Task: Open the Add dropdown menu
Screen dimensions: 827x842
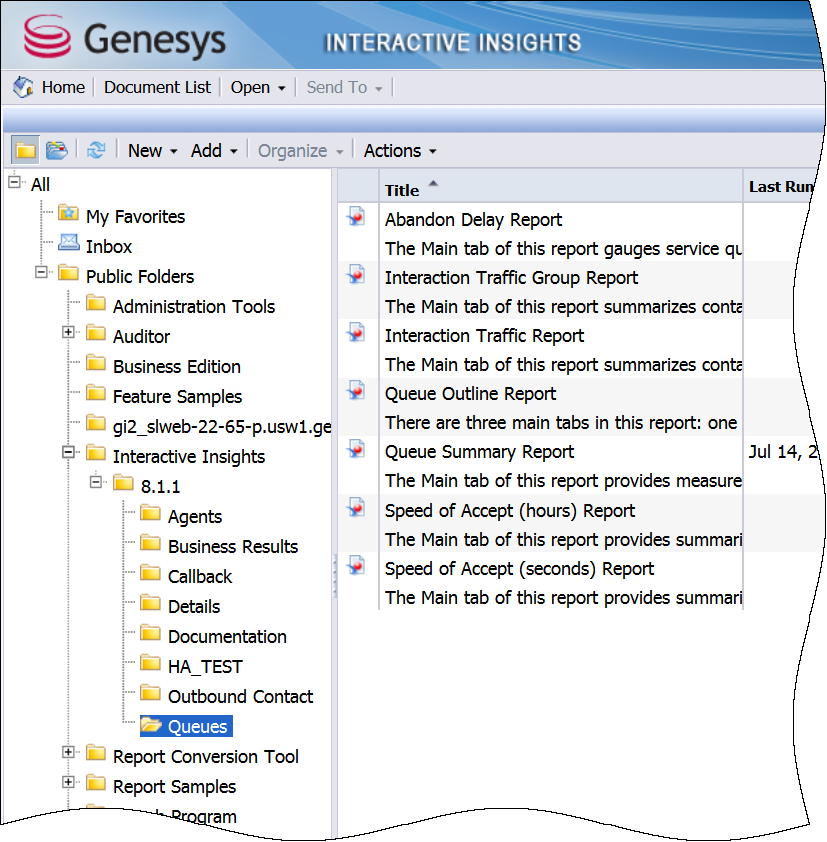Action: [214, 151]
